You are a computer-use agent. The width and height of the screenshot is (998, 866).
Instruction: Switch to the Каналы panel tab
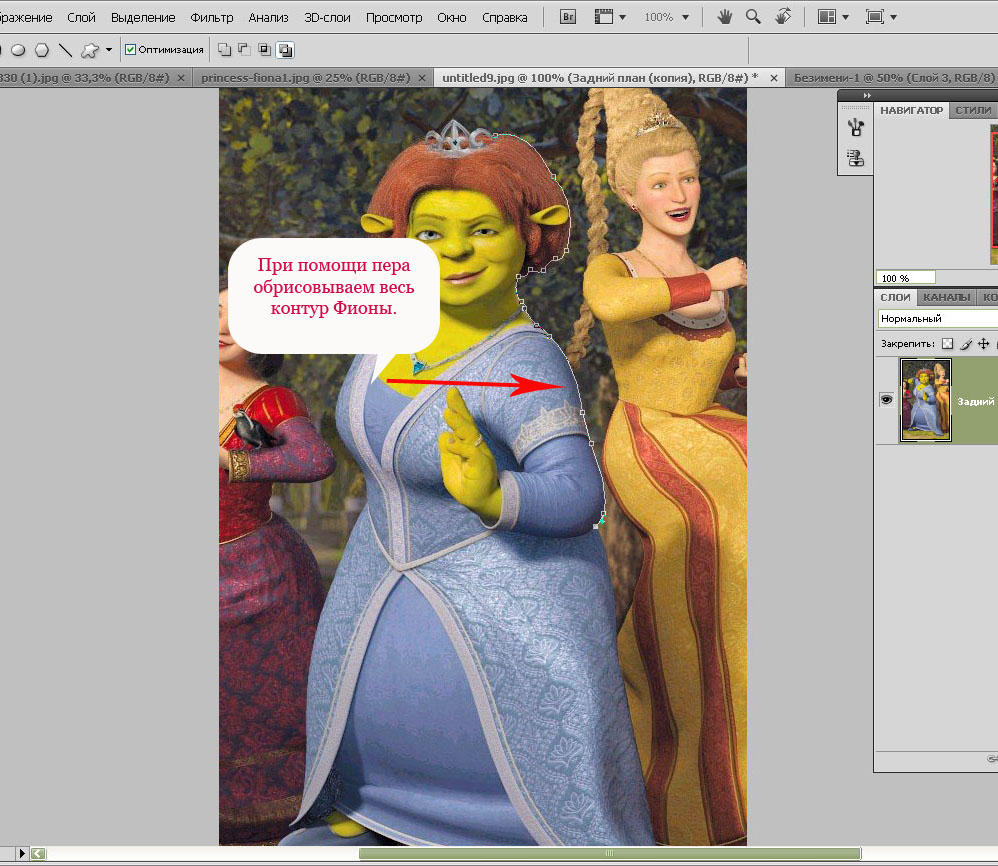[946, 297]
